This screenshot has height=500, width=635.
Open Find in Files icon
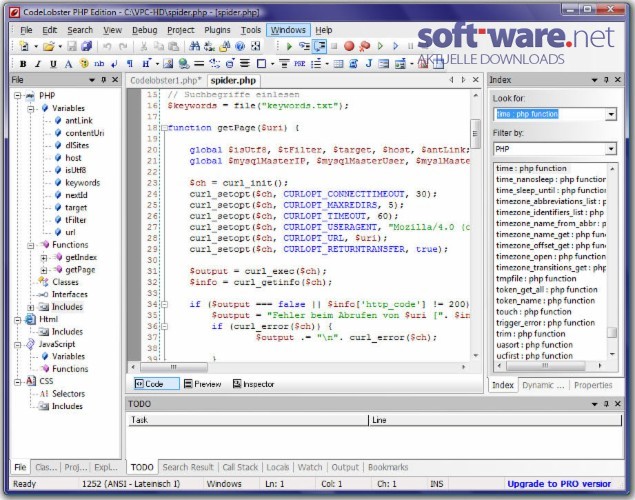(224, 46)
